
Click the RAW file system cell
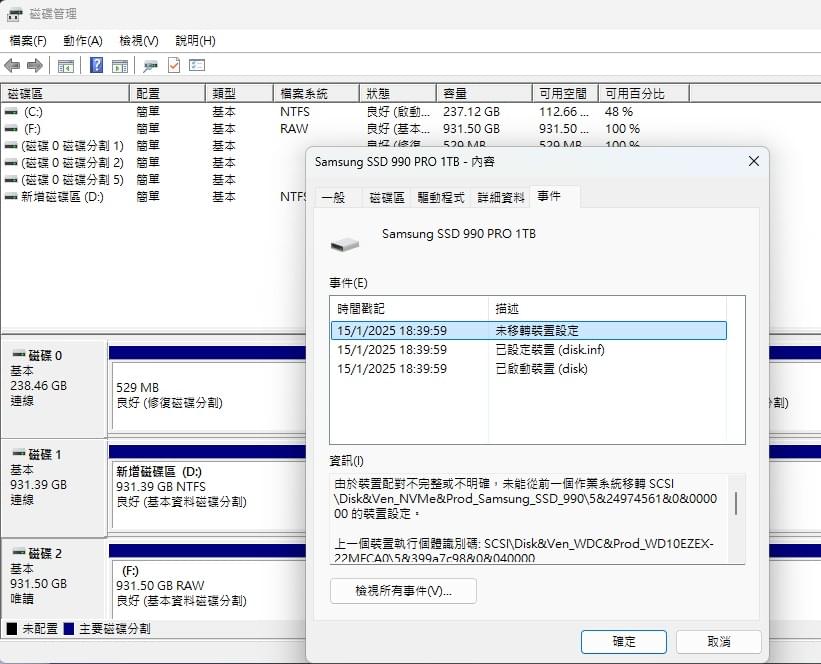click(294, 129)
